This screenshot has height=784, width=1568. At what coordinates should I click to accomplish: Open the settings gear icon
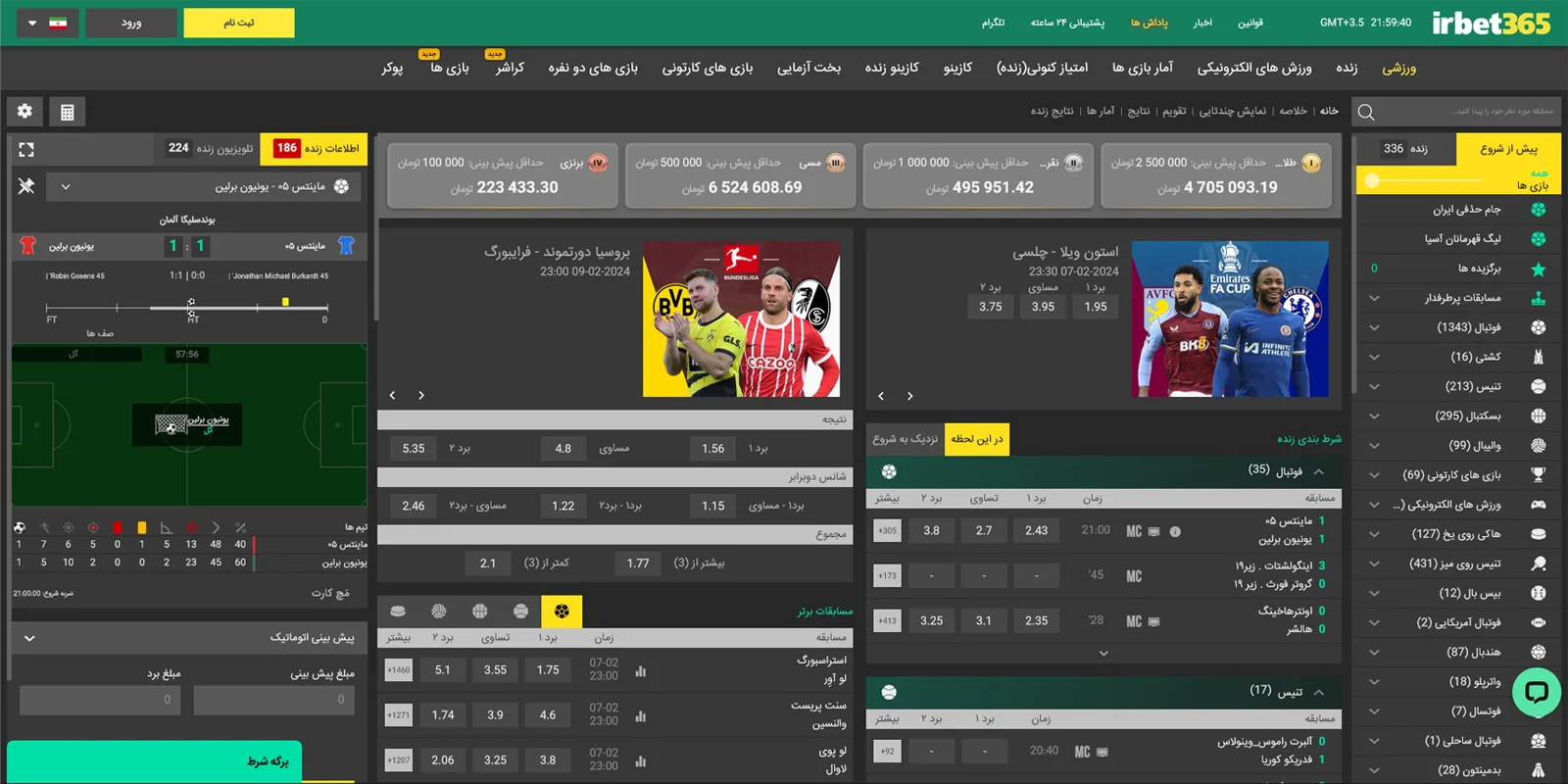coord(24,112)
